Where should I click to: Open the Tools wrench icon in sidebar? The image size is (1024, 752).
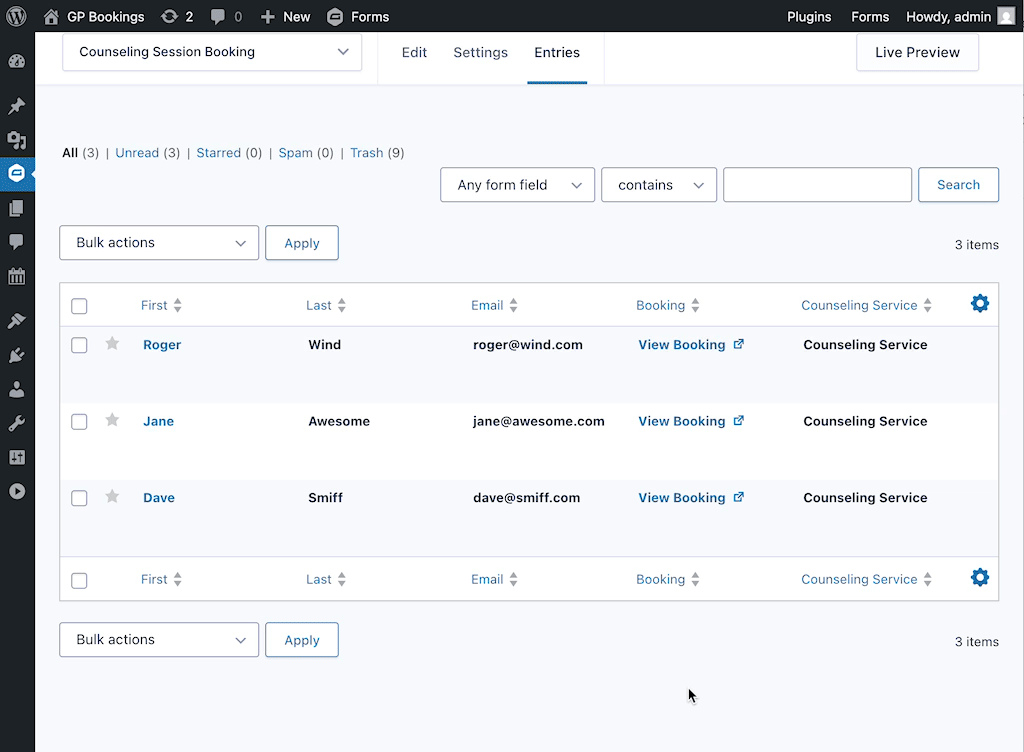[x=17, y=423]
